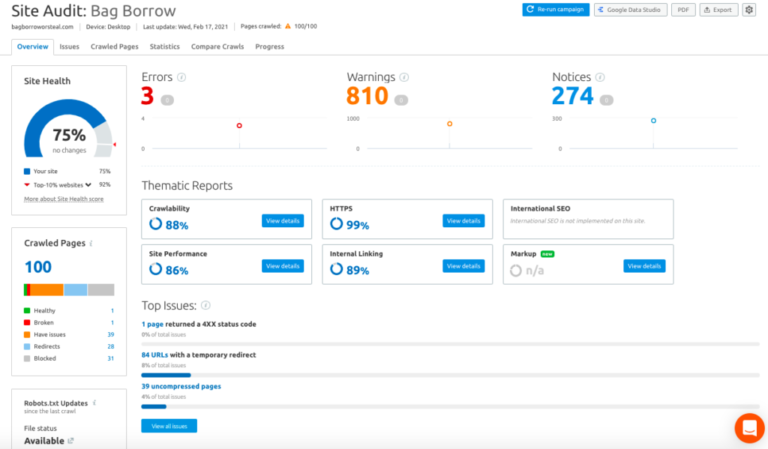Click the Google Data Studio button
The image size is (768, 449).
tap(630, 10)
